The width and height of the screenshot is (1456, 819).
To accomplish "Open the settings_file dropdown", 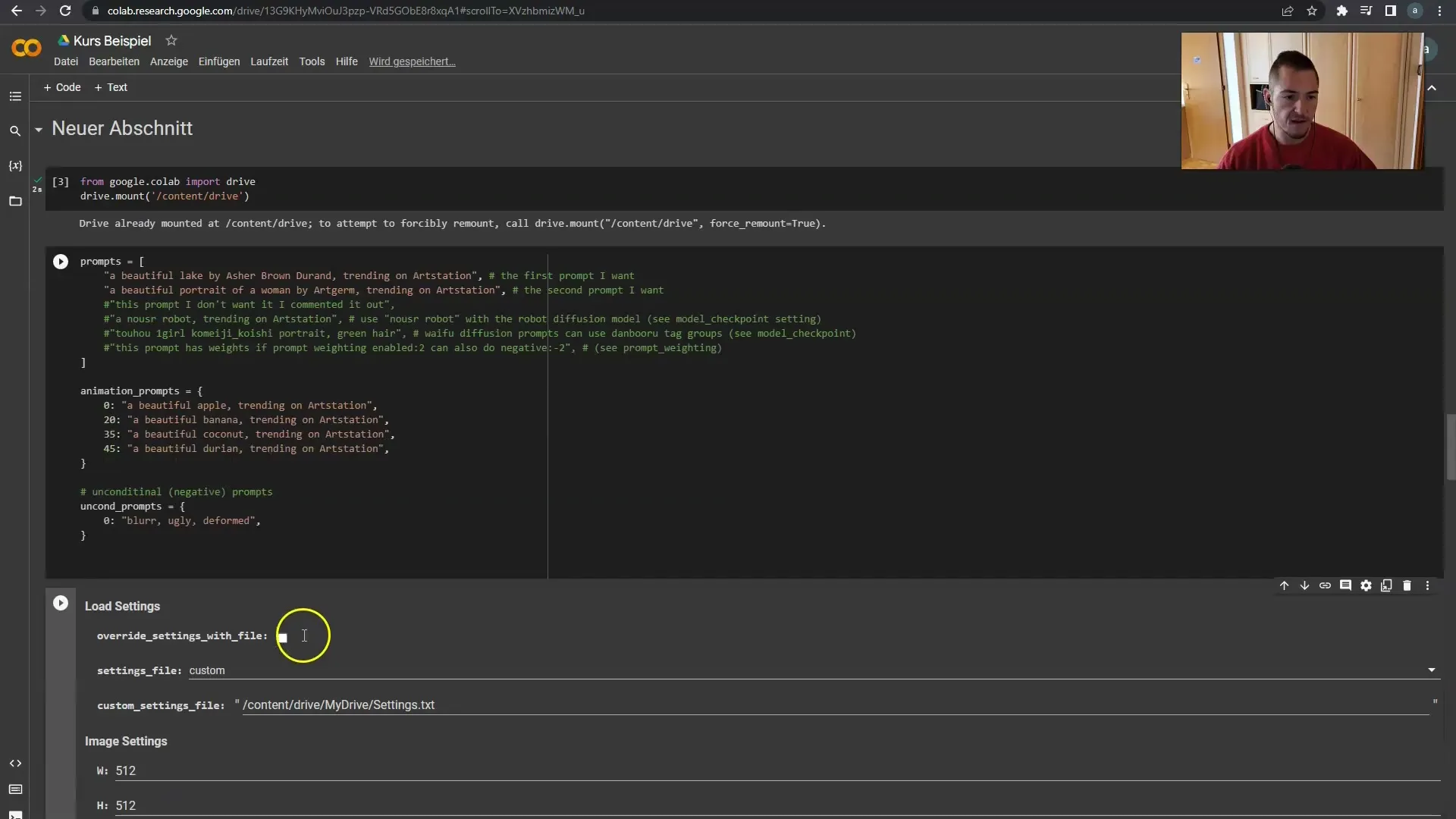I will [813, 670].
